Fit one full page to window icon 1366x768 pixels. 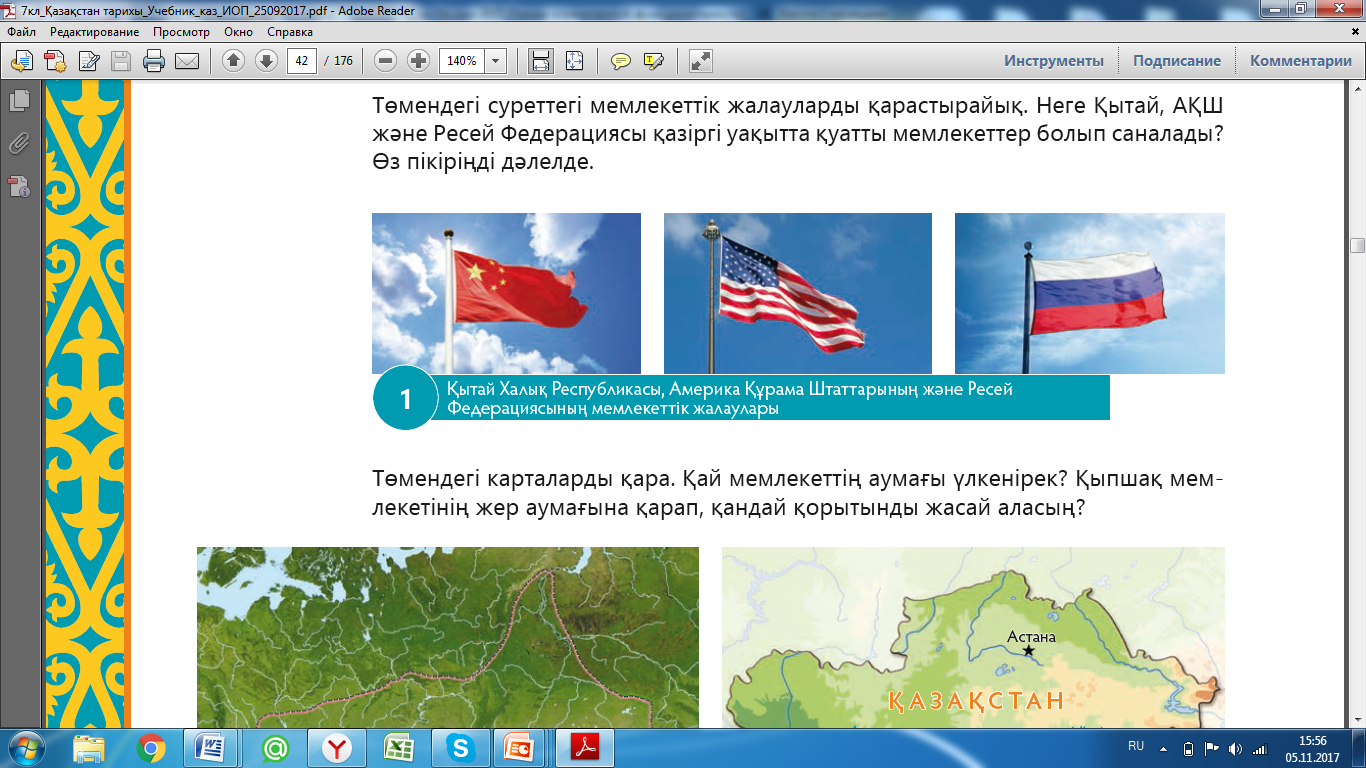pos(574,61)
